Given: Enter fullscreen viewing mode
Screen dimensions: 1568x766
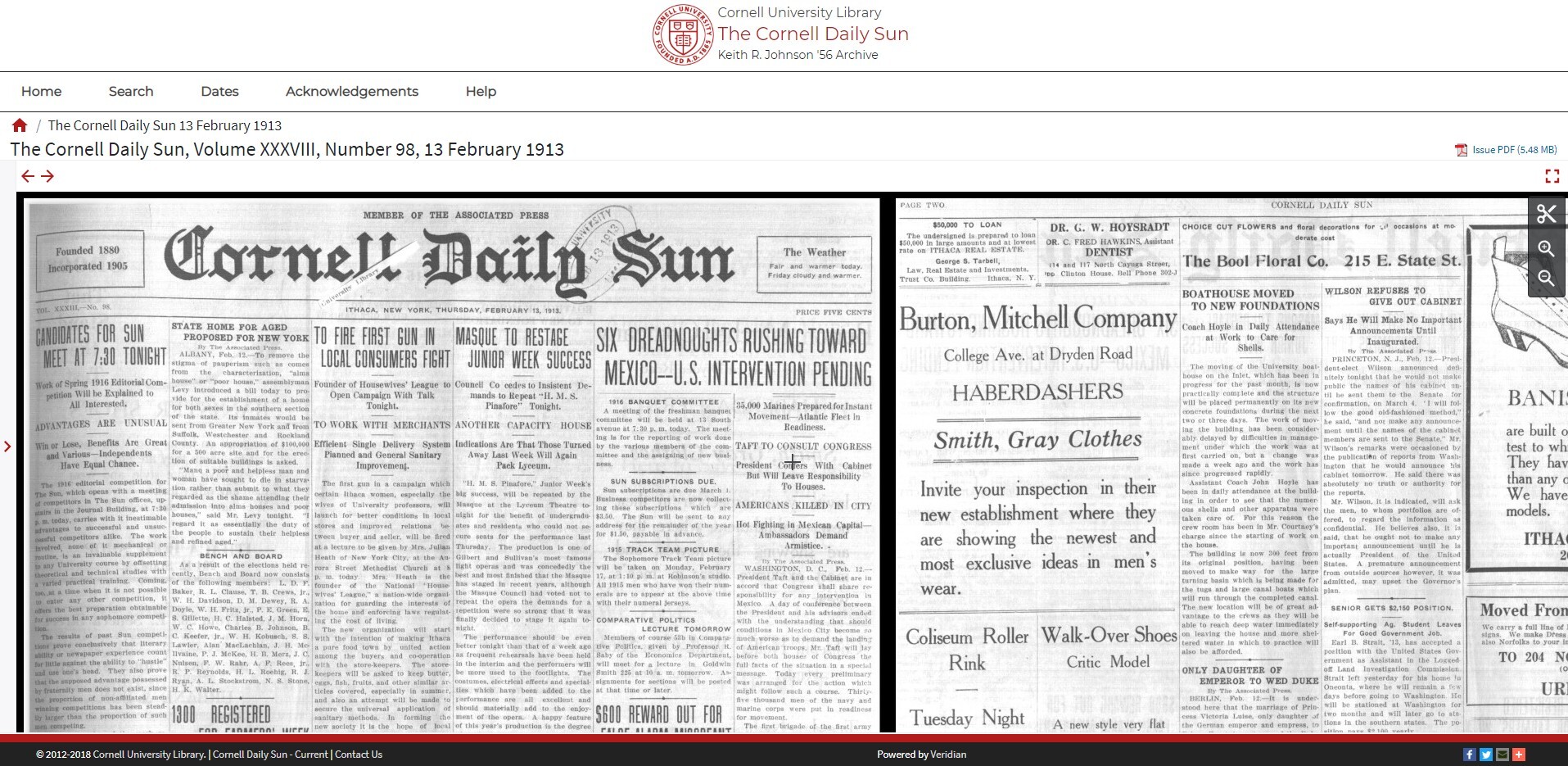Looking at the screenshot, I should click(x=1553, y=175).
